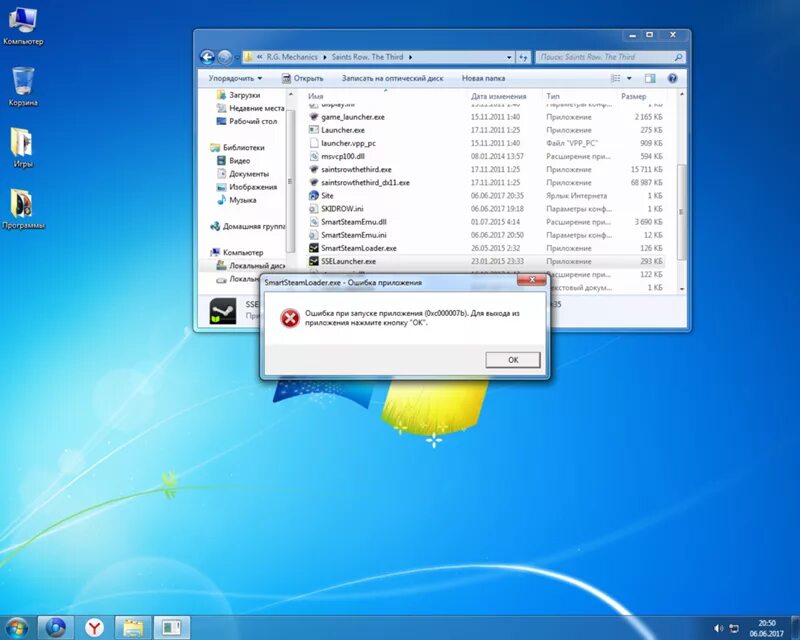The width and height of the screenshot is (800, 640).
Task: Sort by Тип column header
Action: (553, 96)
